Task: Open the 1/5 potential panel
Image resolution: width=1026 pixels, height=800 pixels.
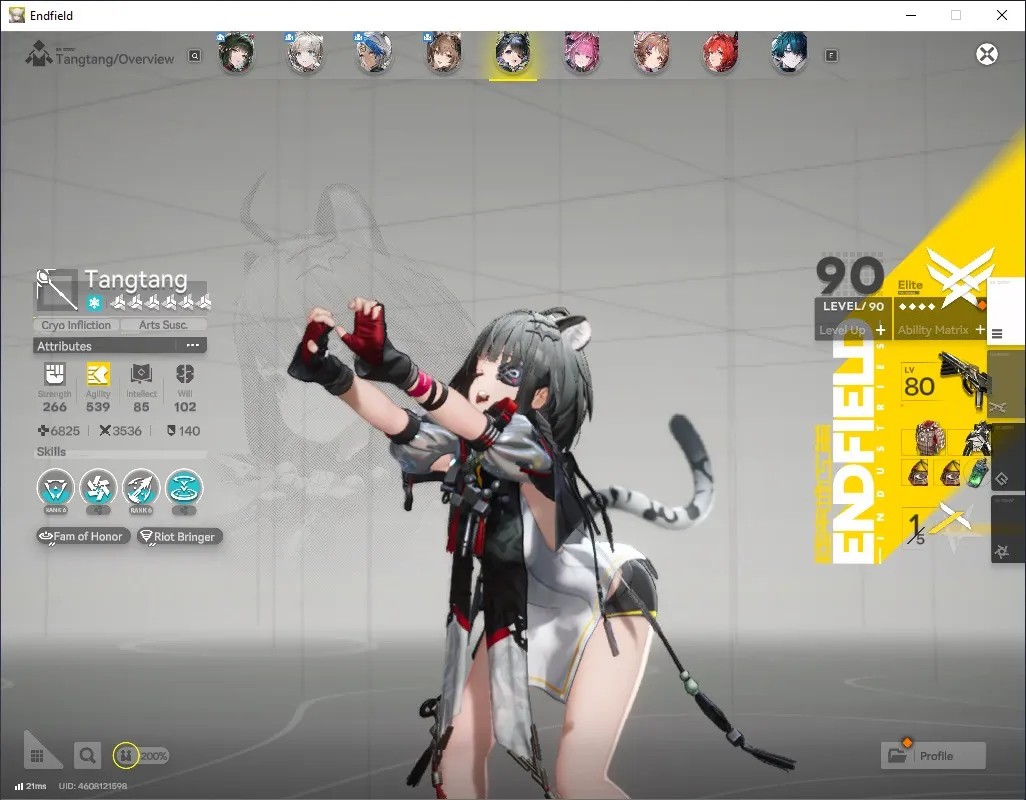Action: tap(937, 527)
